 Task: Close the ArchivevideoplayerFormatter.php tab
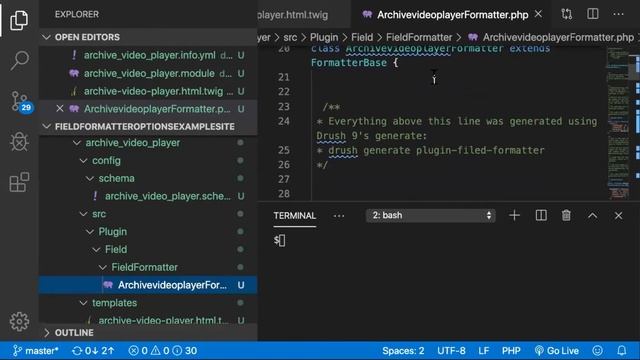[538, 14]
